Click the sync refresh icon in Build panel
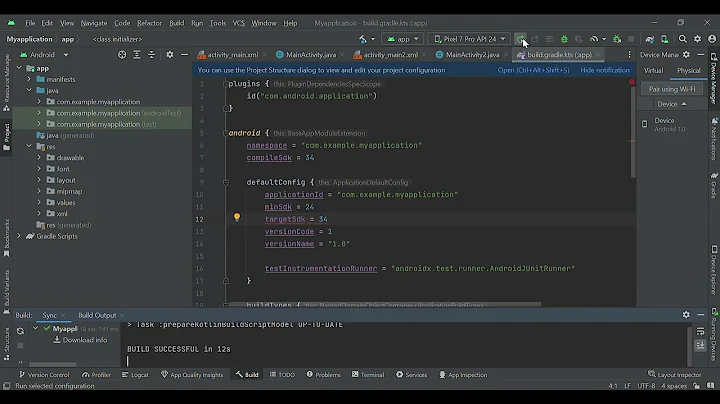 click(20, 331)
